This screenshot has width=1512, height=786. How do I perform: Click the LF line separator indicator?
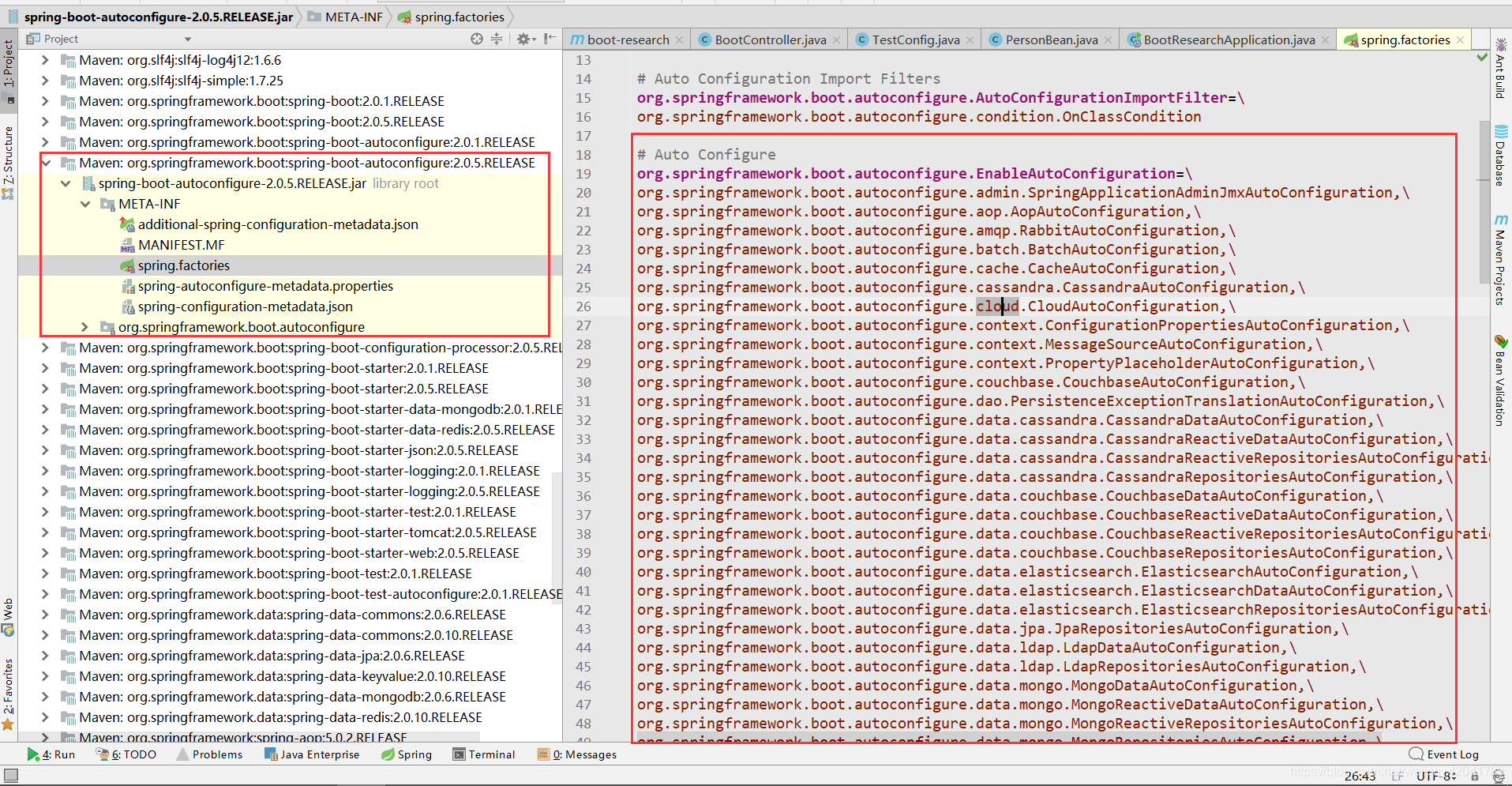[x=1398, y=776]
